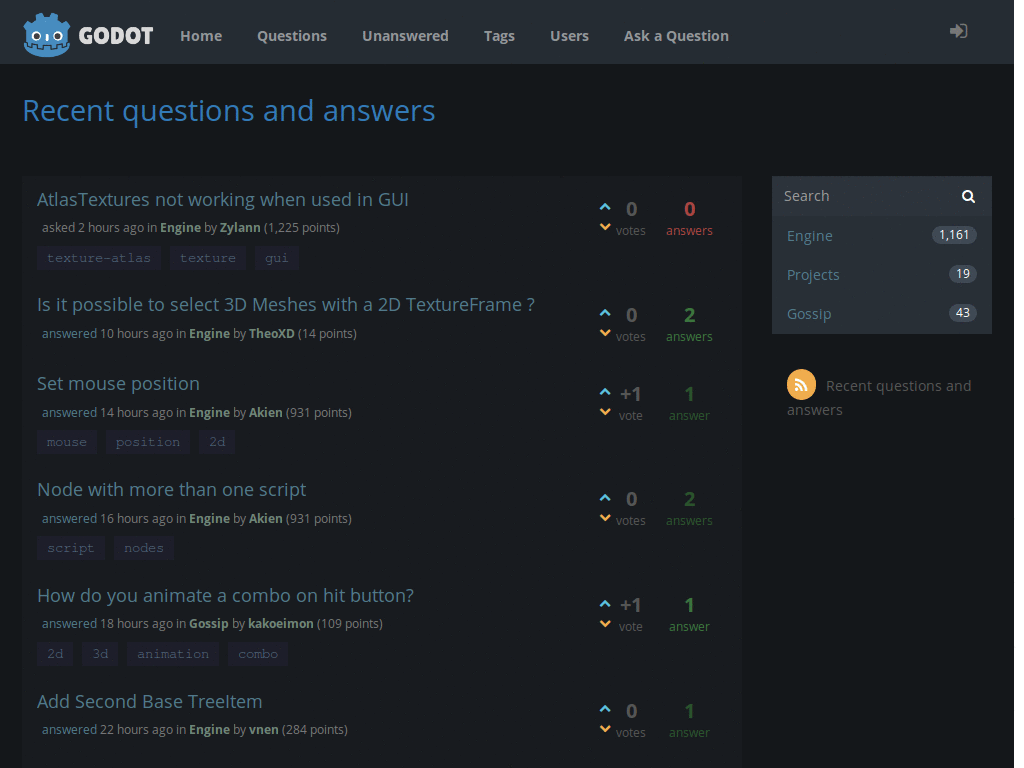Downvote Node with more than one script
Screen dimensions: 1024x768
[x=605, y=518]
